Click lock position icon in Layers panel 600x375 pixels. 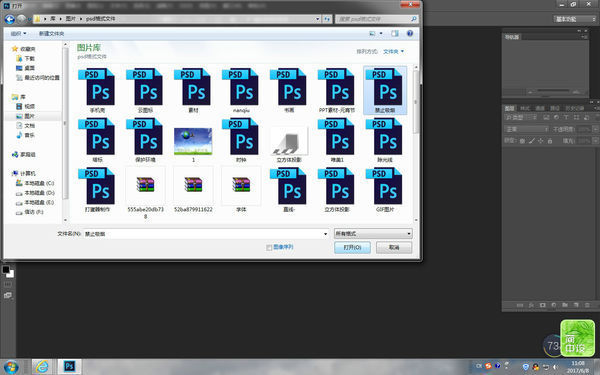[x=540, y=141]
